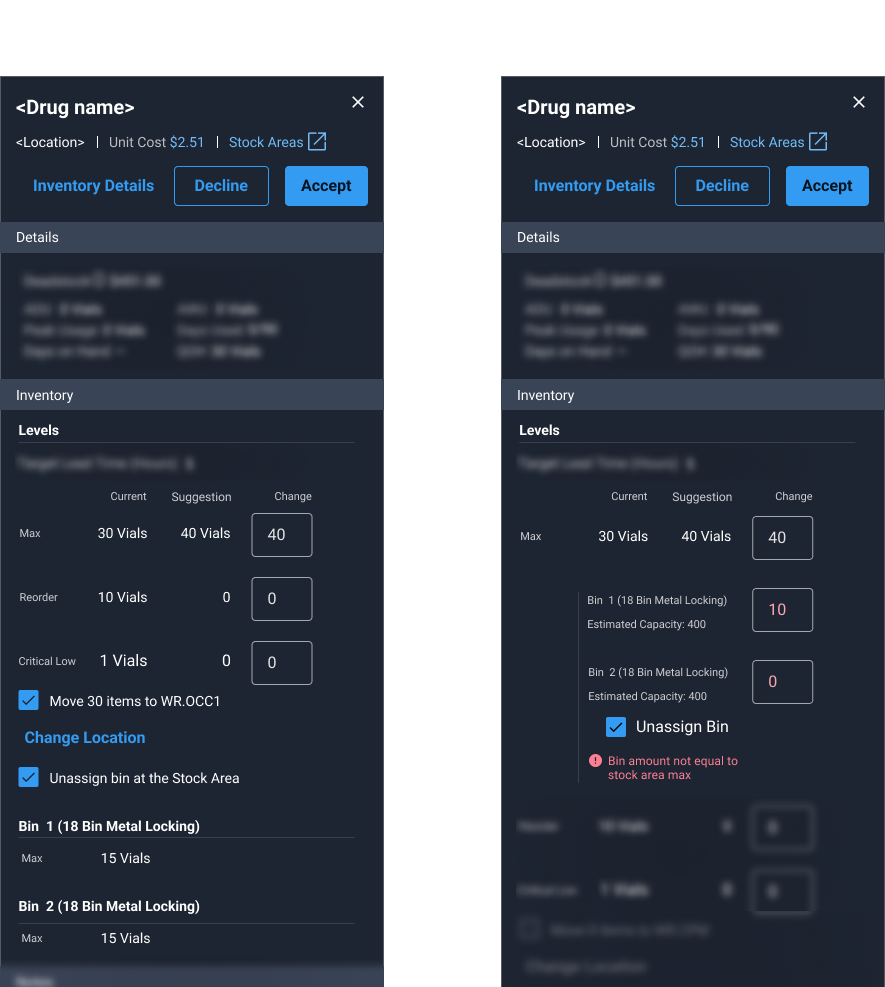The width and height of the screenshot is (885, 987).
Task: Select the Details section header in right panel
Action: tap(693, 237)
